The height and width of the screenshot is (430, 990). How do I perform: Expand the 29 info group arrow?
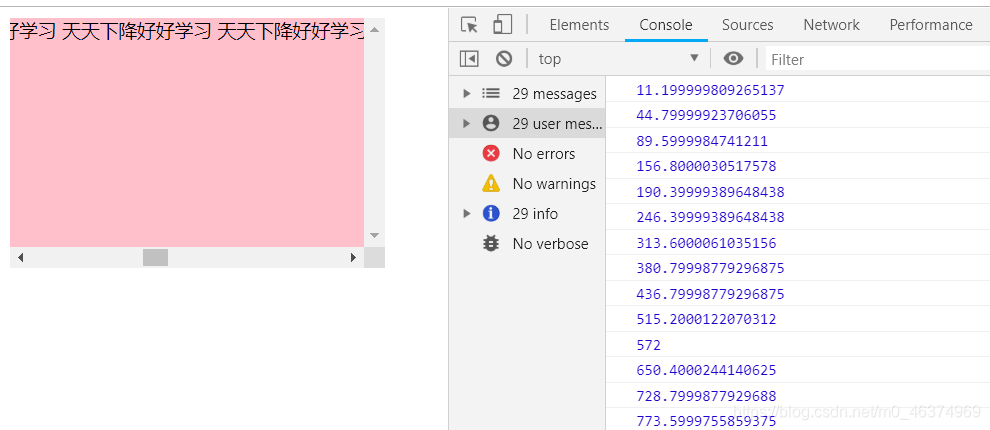tap(467, 213)
